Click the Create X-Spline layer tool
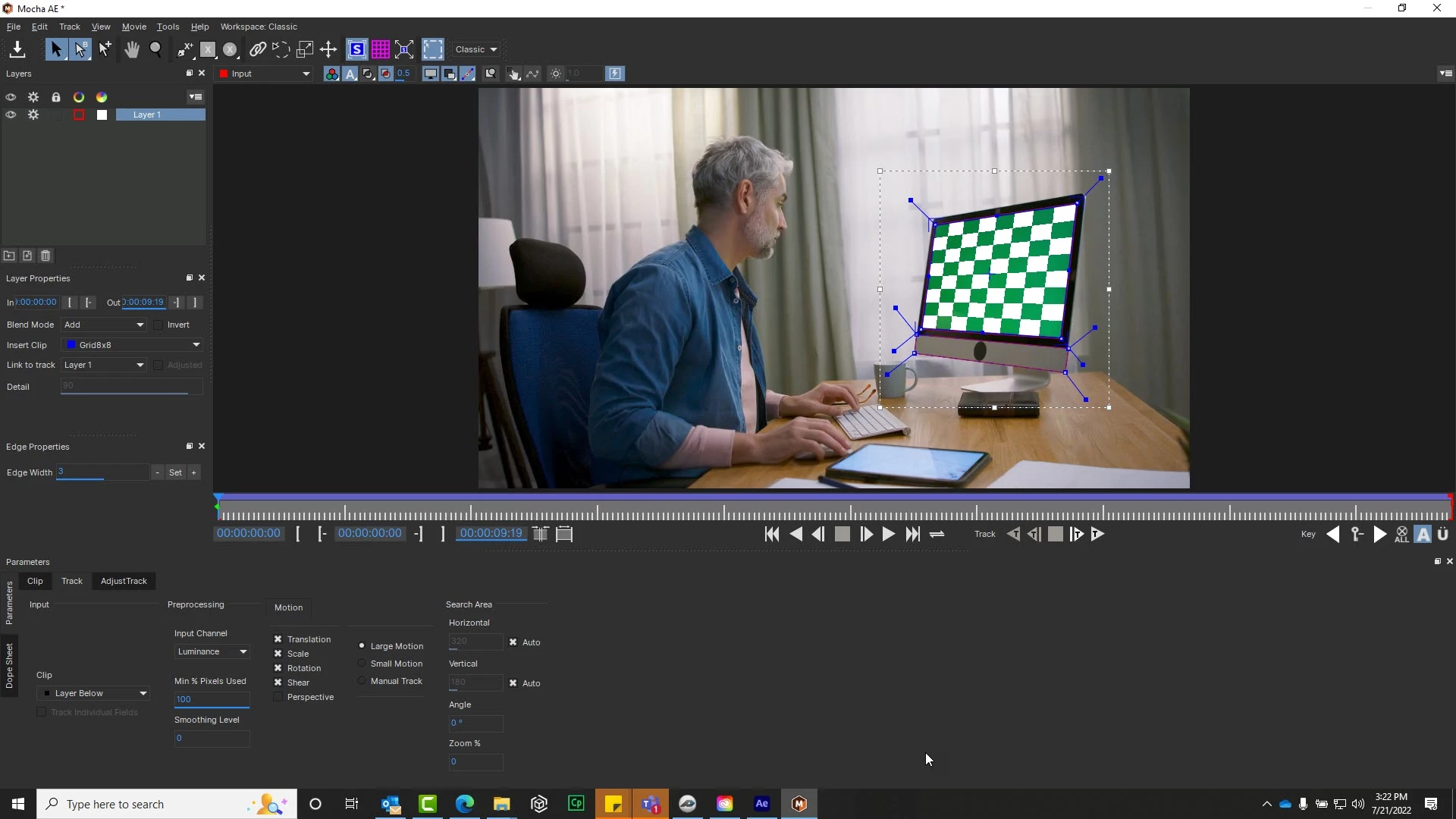Image resolution: width=1456 pixels, height=819 pixels. (x=186, y=50)
